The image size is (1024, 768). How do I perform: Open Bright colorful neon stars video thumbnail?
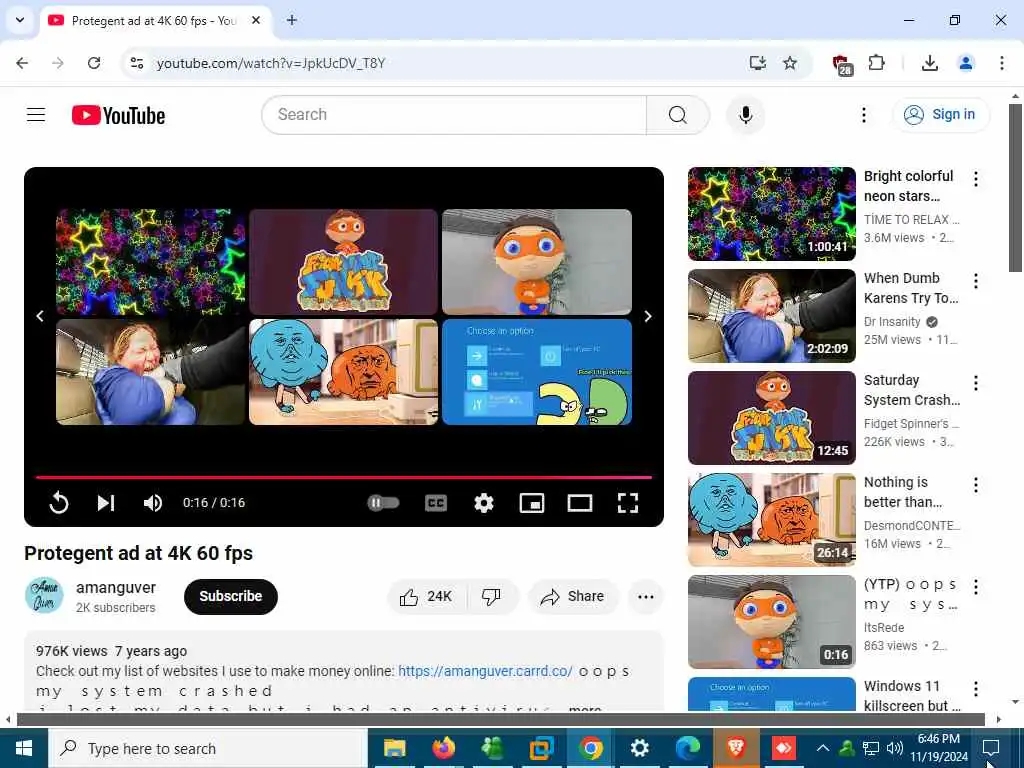tap(771, 214)
